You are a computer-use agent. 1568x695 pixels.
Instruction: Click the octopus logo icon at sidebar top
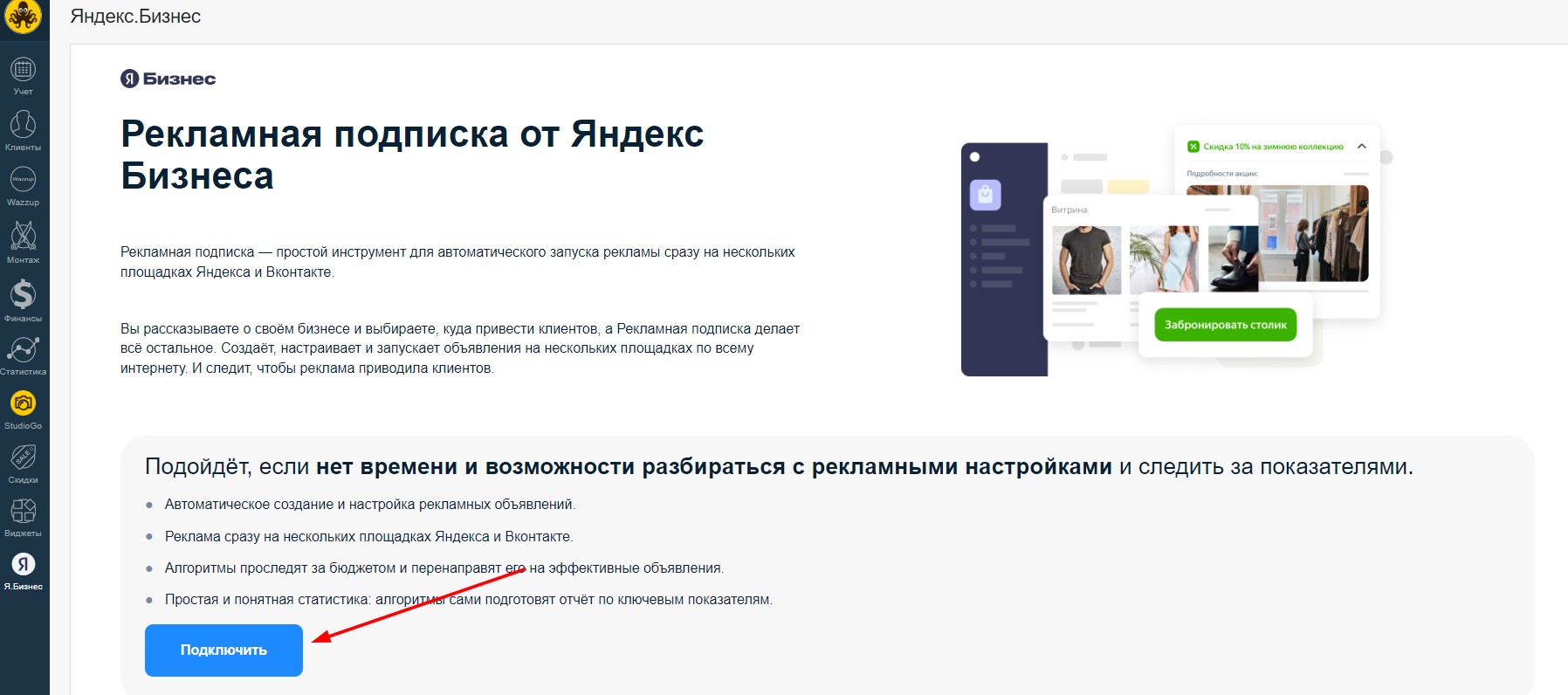click(23, 17)
